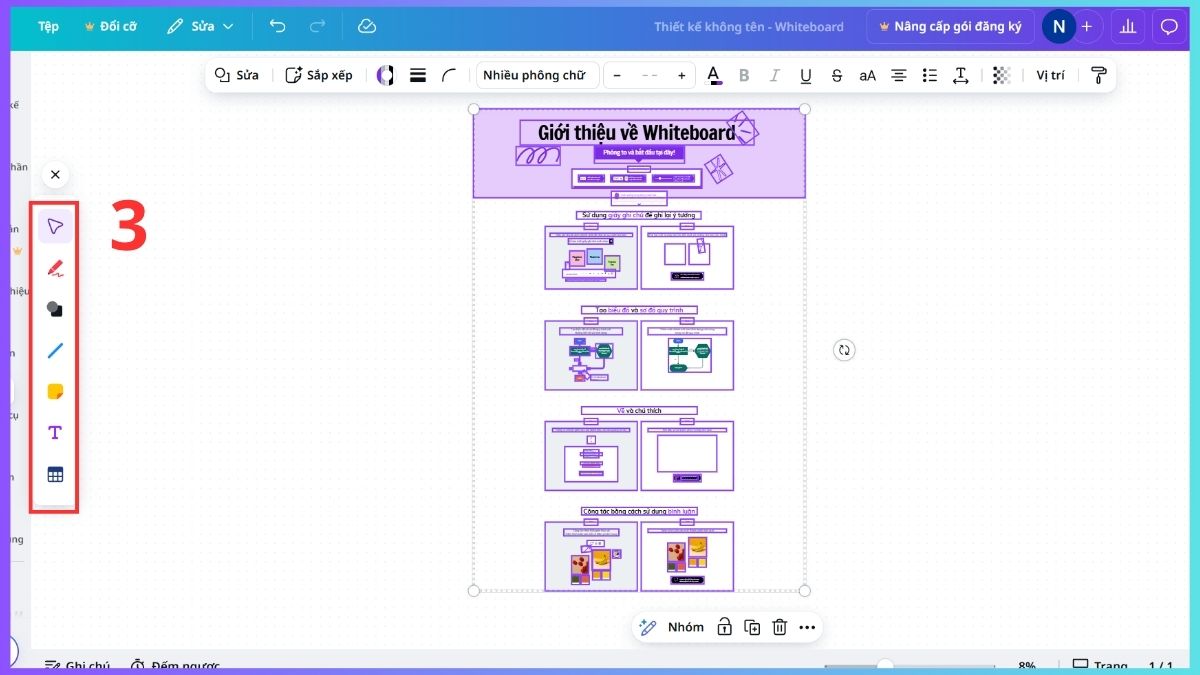Image resolution: width=1200 pixels, height=675 pixels.
Task: Select the table tool
Action: point(55,473)
